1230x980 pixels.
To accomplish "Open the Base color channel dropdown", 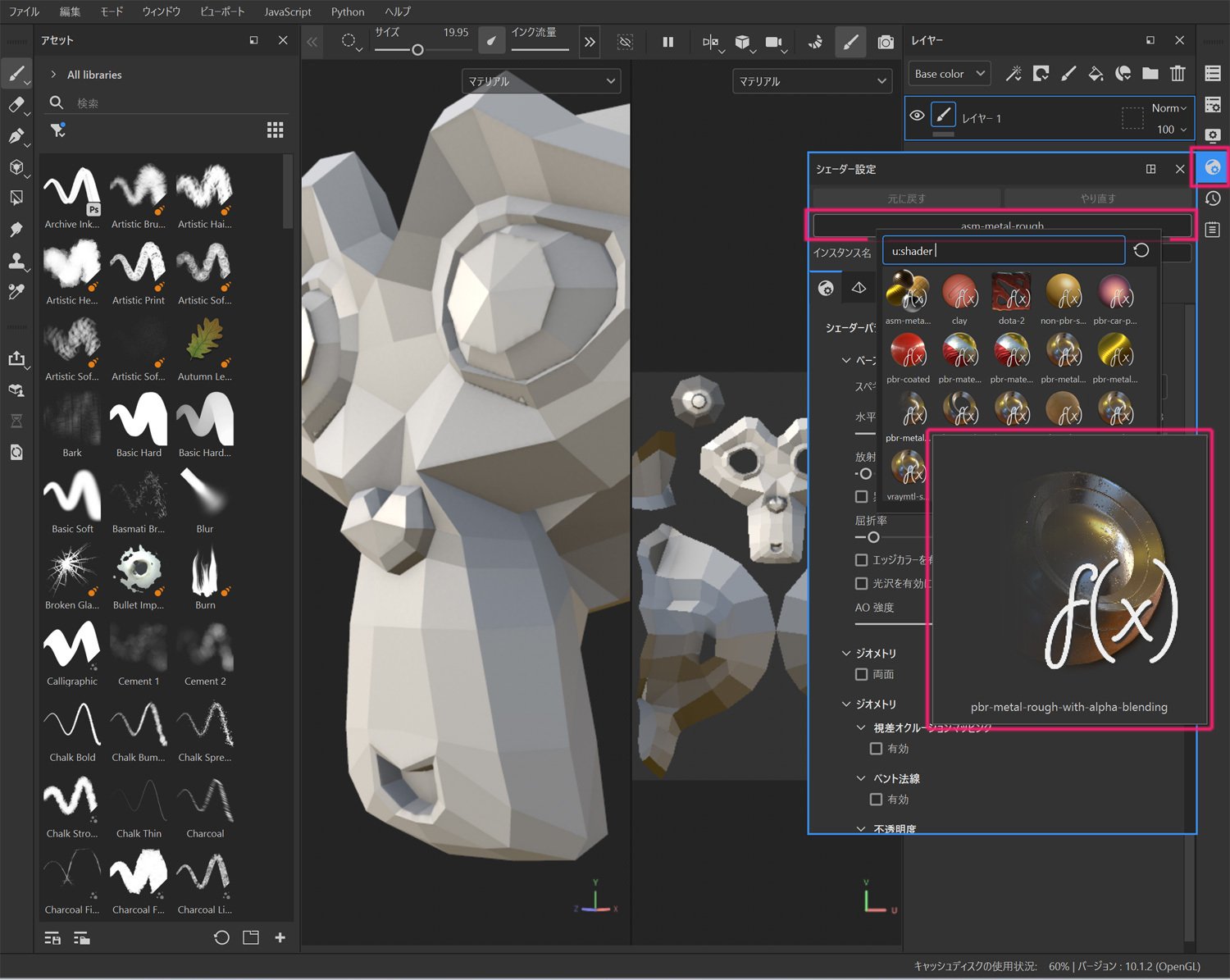I will tap(949, 74).
